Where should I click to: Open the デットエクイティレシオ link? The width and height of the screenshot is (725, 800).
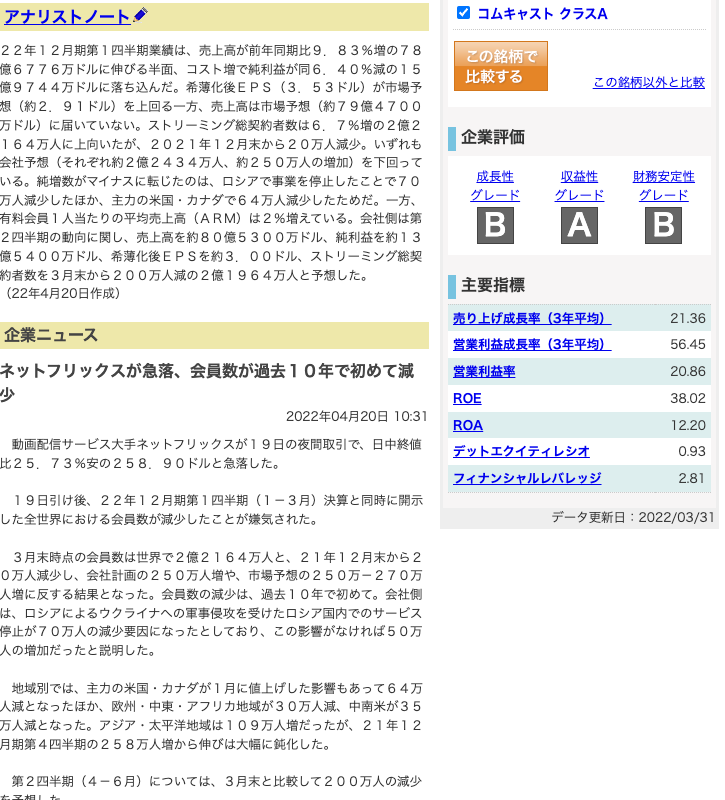[x=521, y=452]
